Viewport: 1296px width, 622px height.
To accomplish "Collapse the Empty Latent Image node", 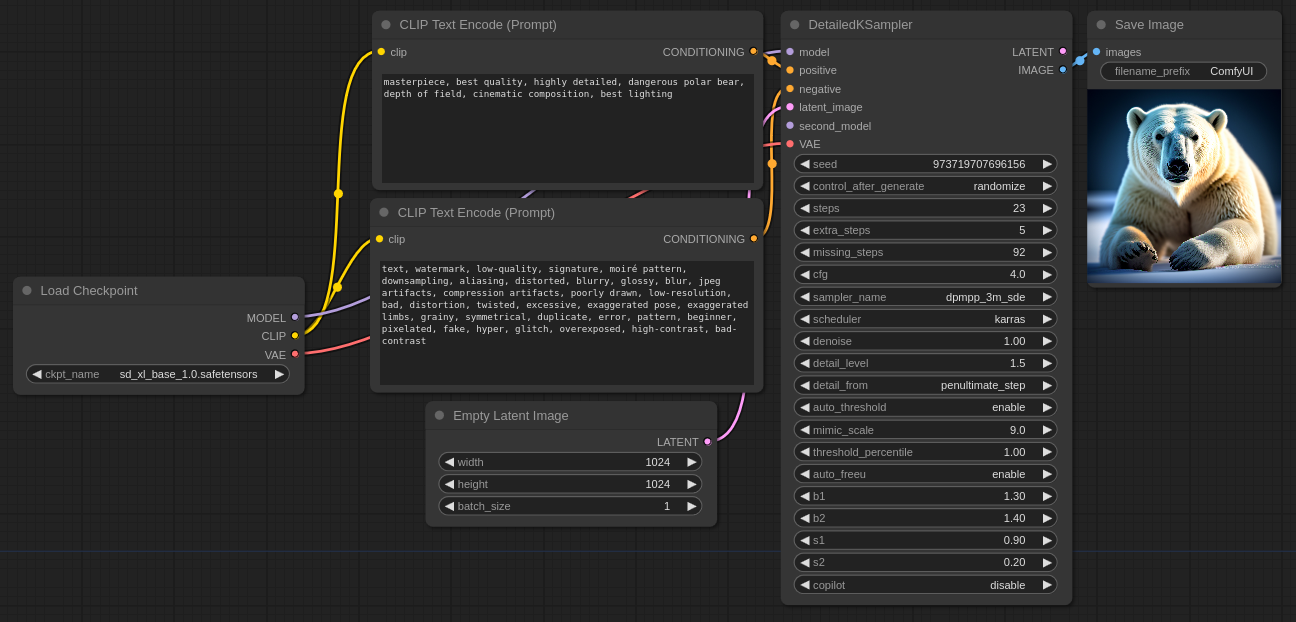I will (x=439, y=415).
